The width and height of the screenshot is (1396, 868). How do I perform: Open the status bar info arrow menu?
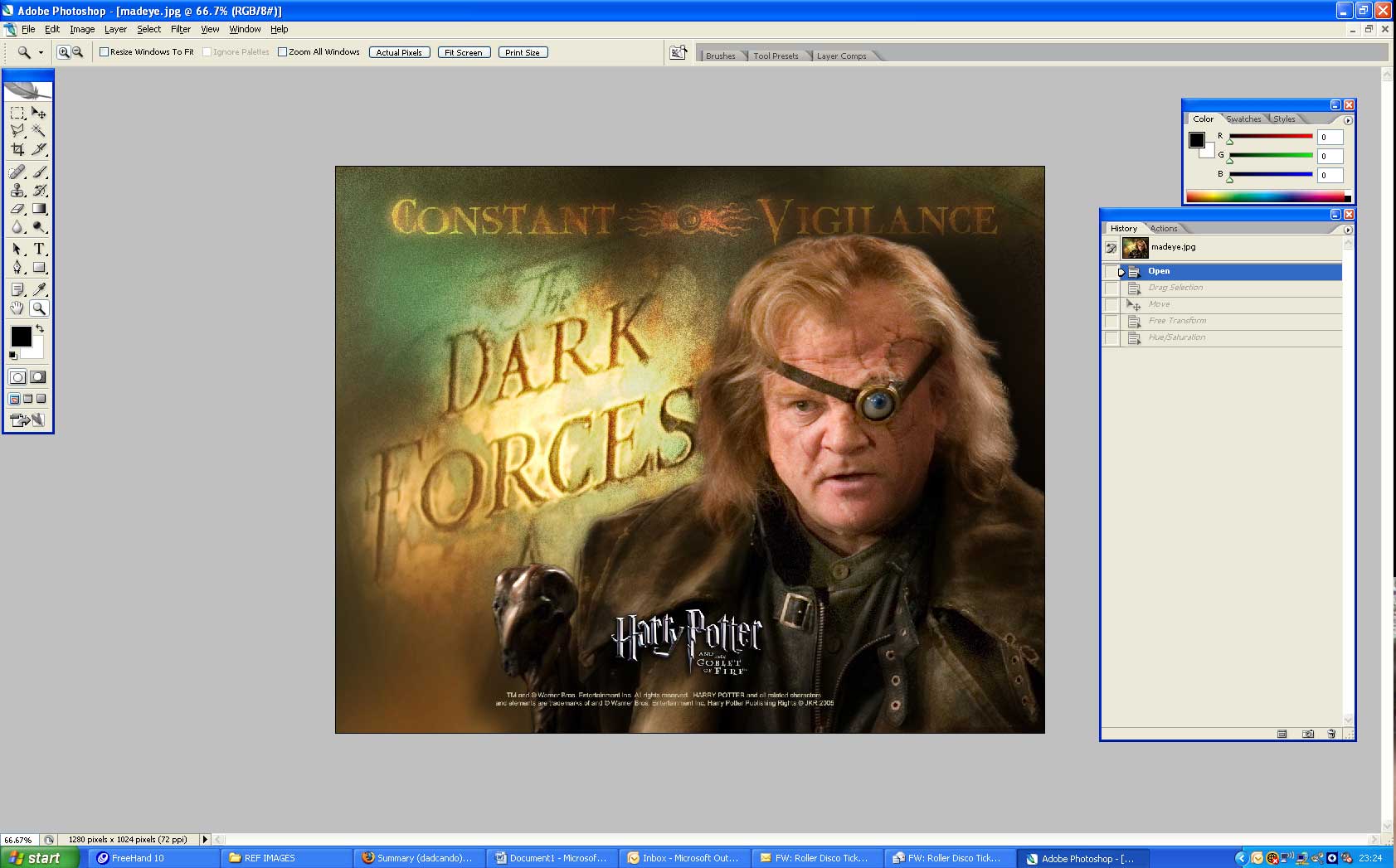(x=205, y=840)
